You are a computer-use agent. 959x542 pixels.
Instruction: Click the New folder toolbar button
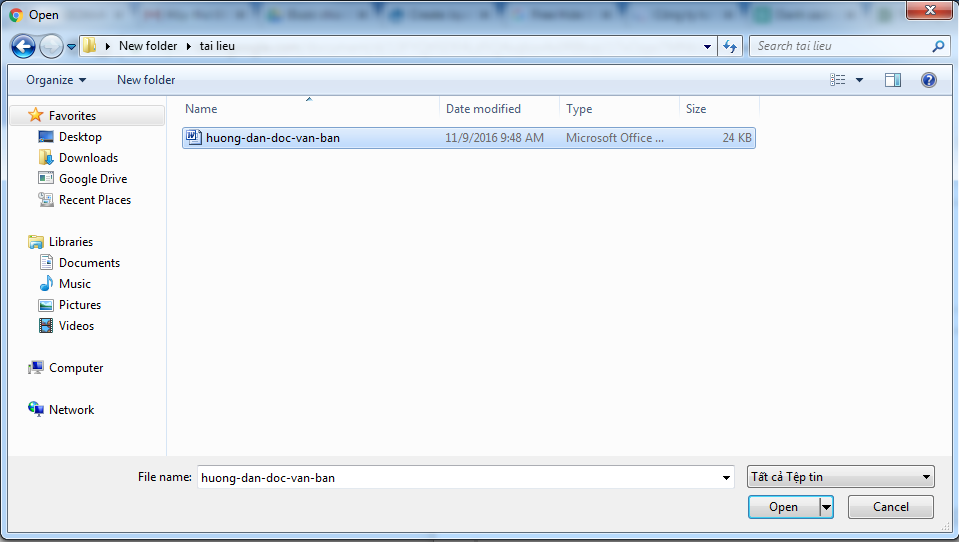click(146, 80)
